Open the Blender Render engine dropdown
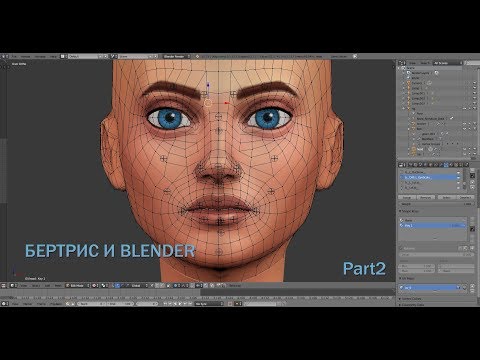The width and height of the screenshot is (480, 360). tap(177, 57)
